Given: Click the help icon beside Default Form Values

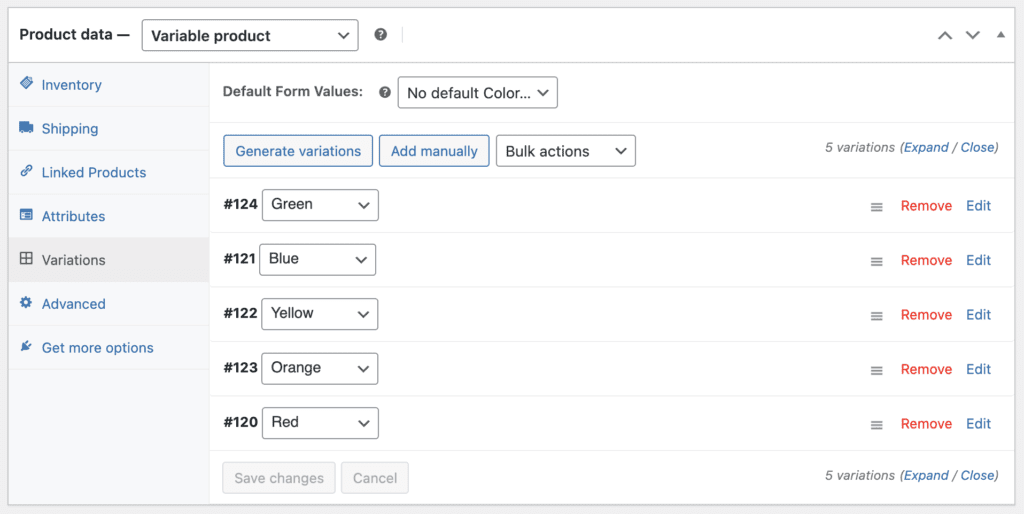Looking at the screenshot, I should [x=385, y=92].
